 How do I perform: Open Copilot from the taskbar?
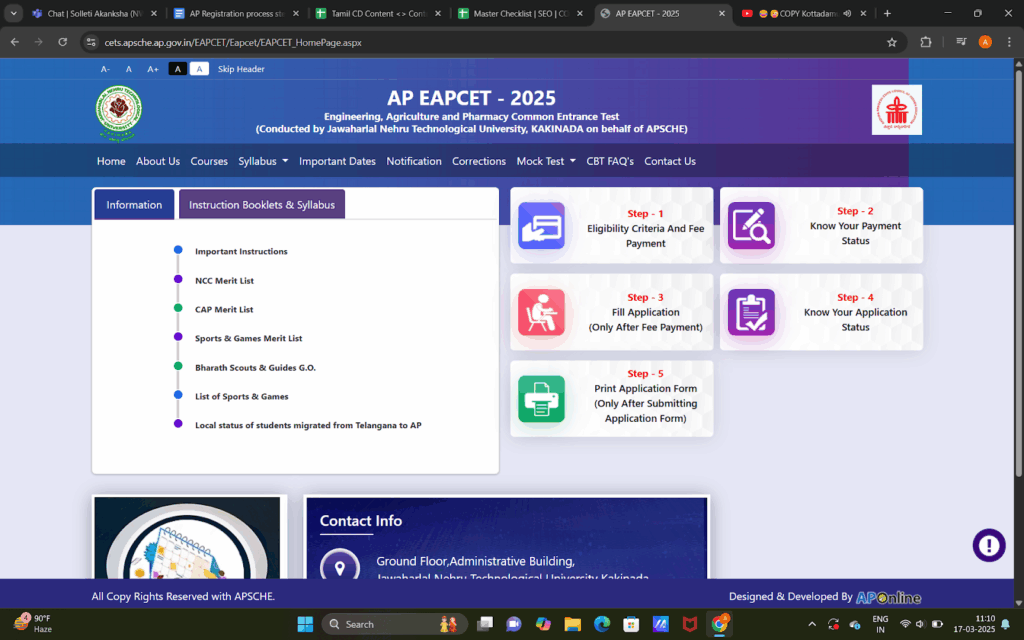(543, 624)
